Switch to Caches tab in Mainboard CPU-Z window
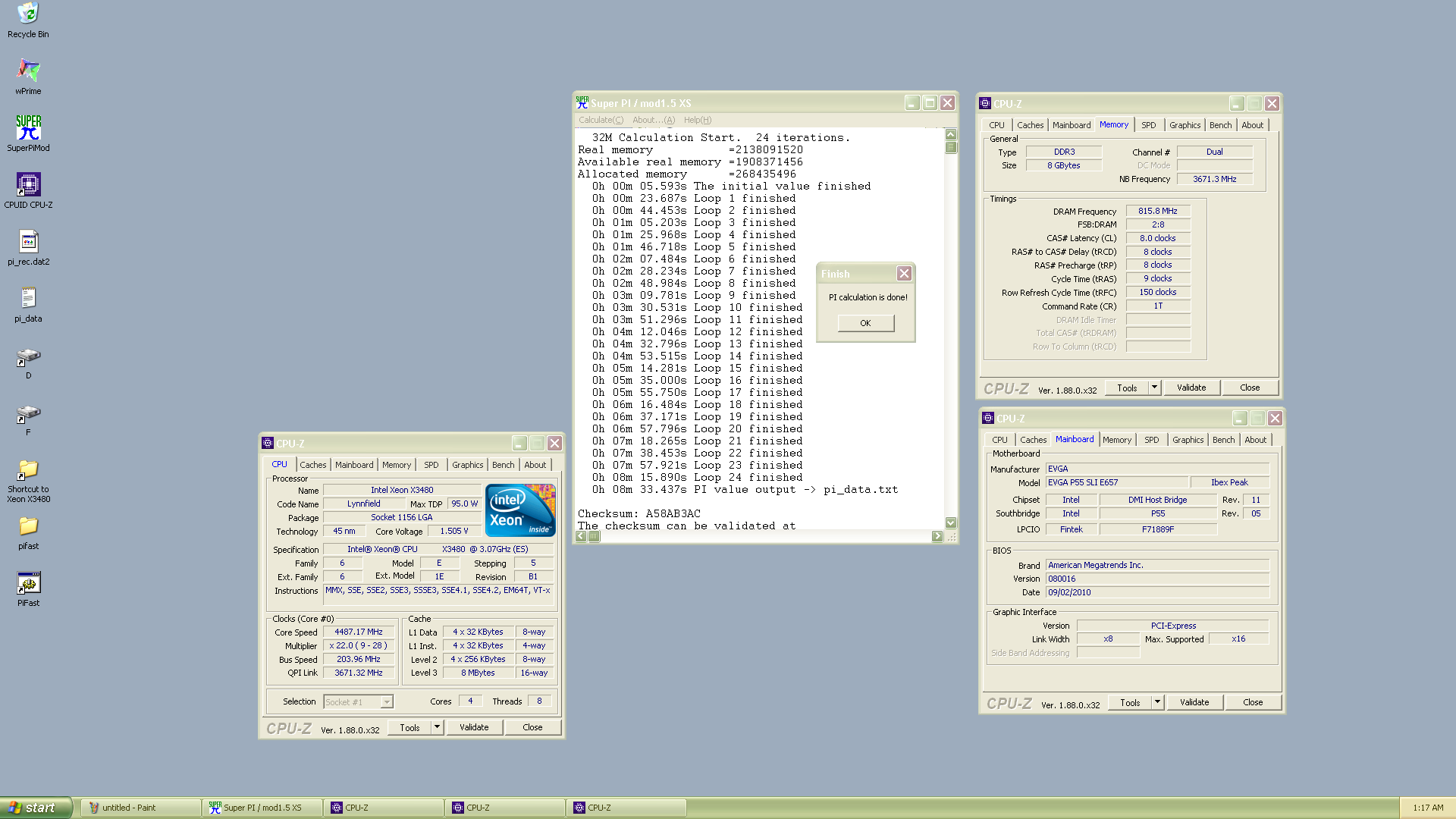The image size is (1456, 819). pos(1033,440)
